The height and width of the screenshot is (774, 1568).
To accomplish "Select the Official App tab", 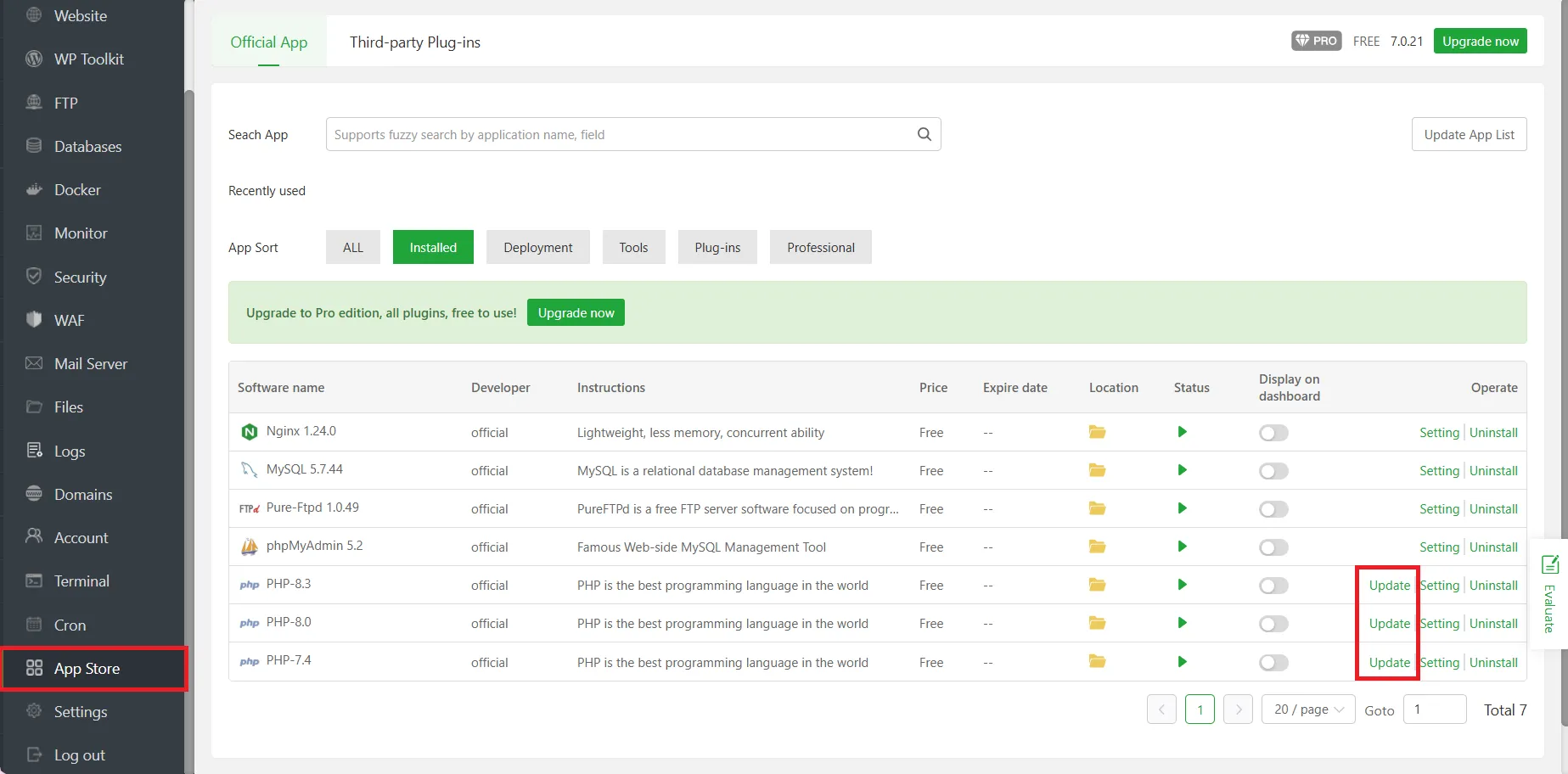I will [x=269, y=42].
